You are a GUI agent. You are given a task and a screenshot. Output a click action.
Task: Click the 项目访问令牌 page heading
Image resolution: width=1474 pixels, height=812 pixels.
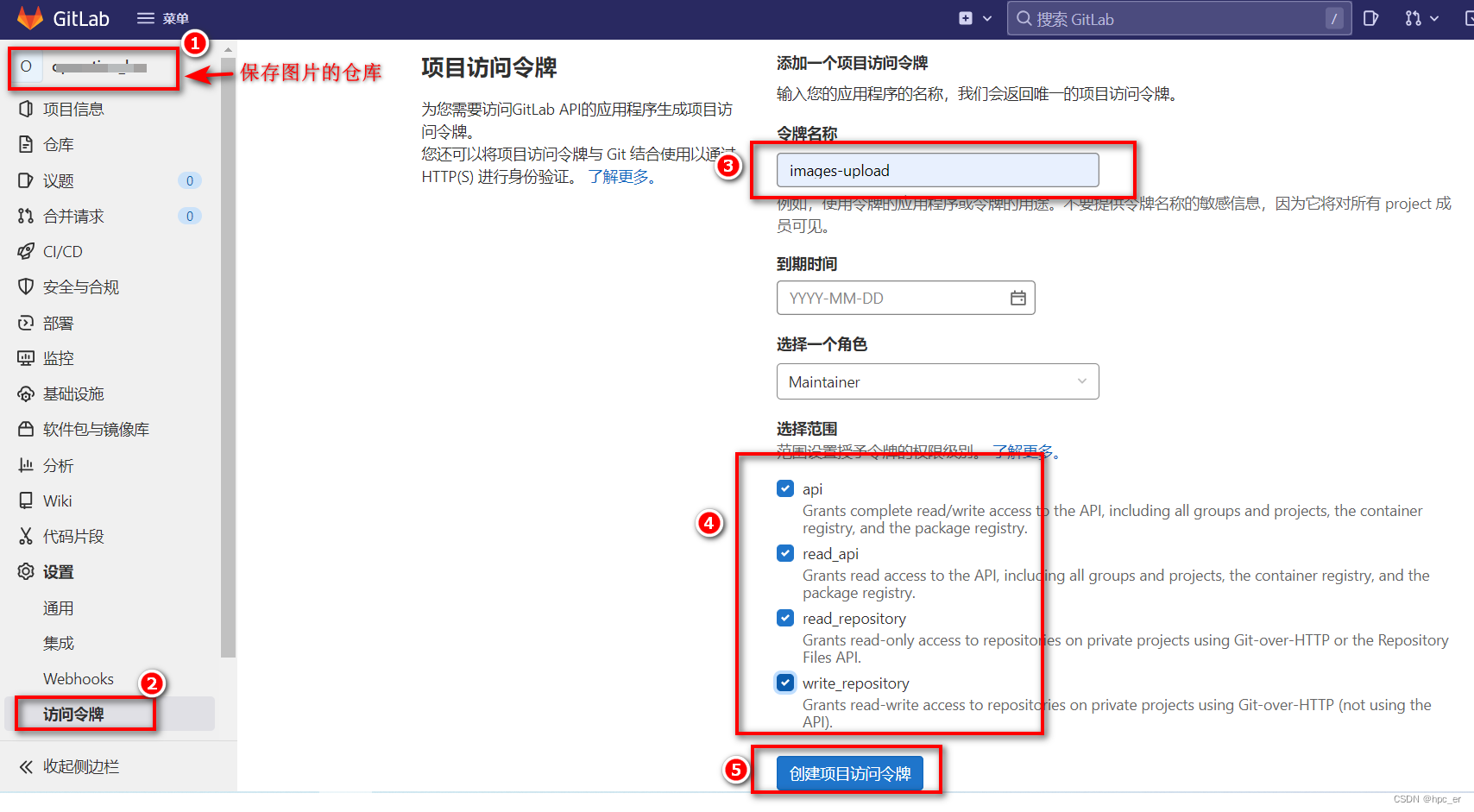point(489,67)
